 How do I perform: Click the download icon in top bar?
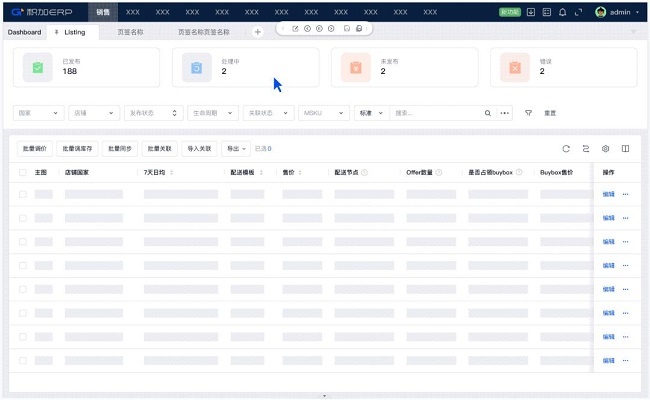click(531, 12)
